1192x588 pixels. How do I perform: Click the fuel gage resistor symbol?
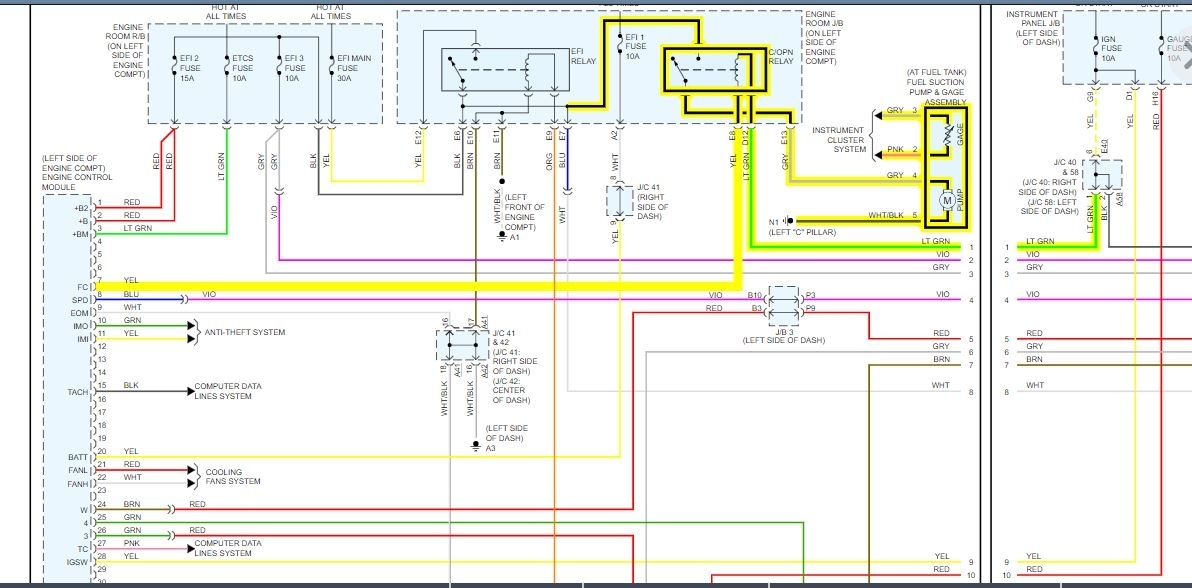point(947,137)
